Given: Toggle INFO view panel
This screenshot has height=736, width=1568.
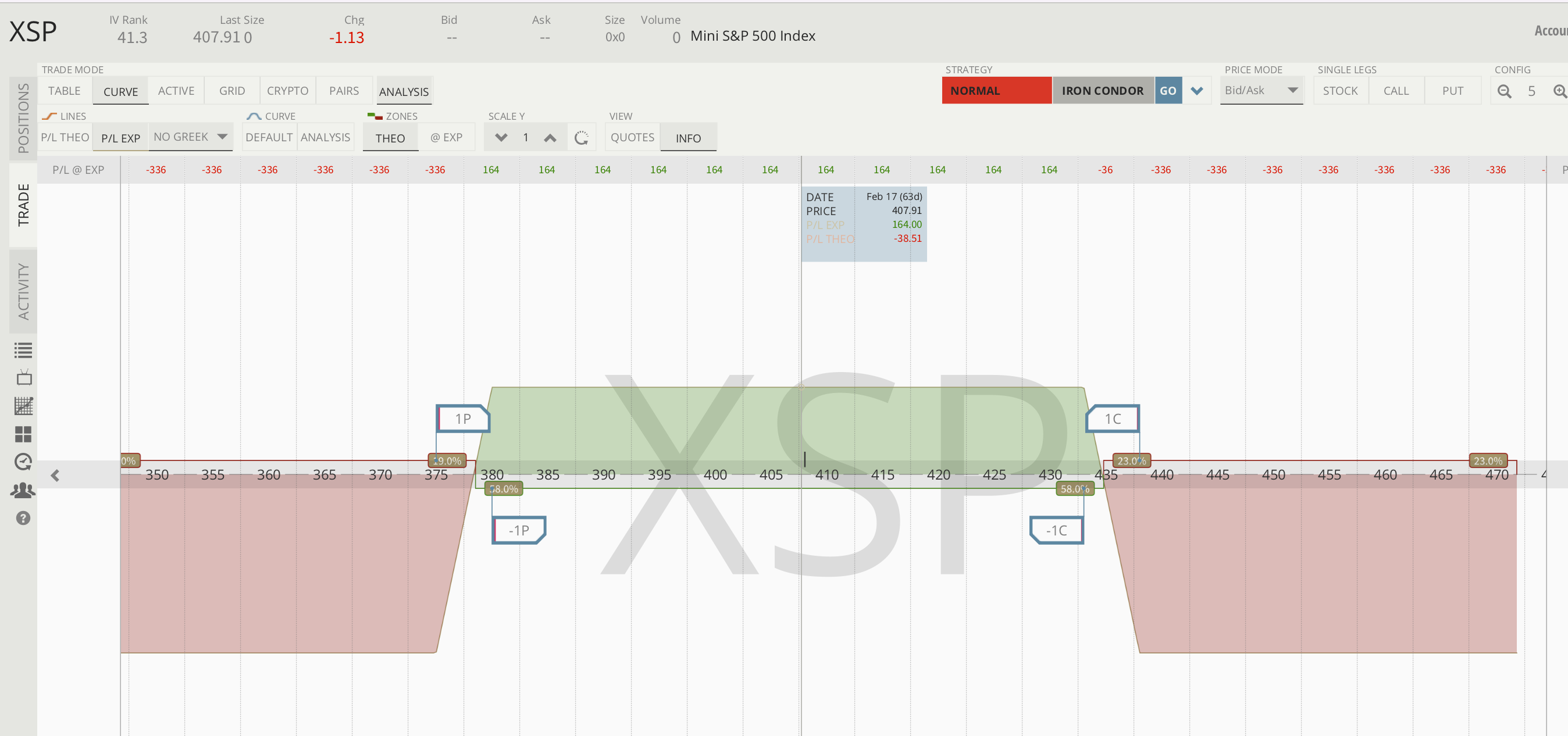Looking at the screenshot, I should [x=688, y=137].
